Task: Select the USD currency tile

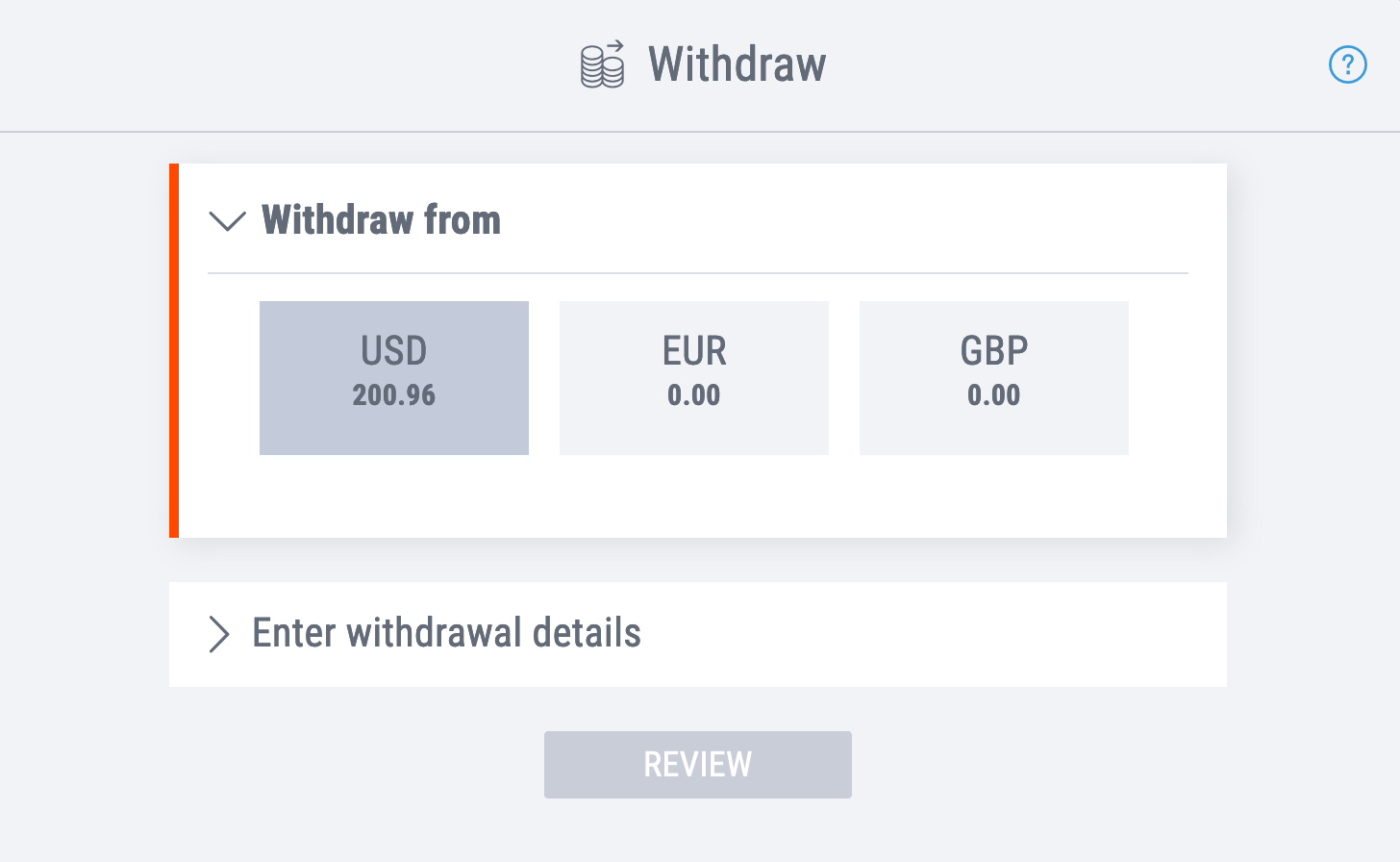Action: (x=394, y=378)
